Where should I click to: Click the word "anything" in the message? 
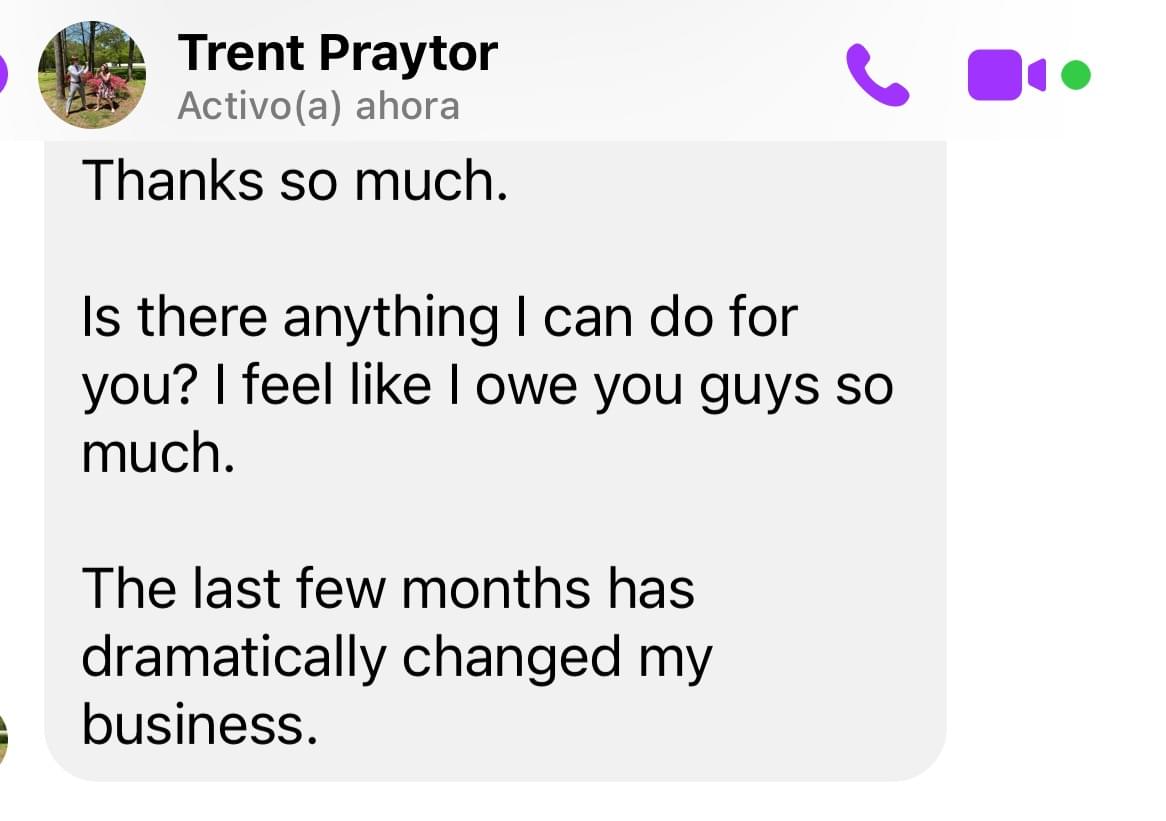point(391,319)
